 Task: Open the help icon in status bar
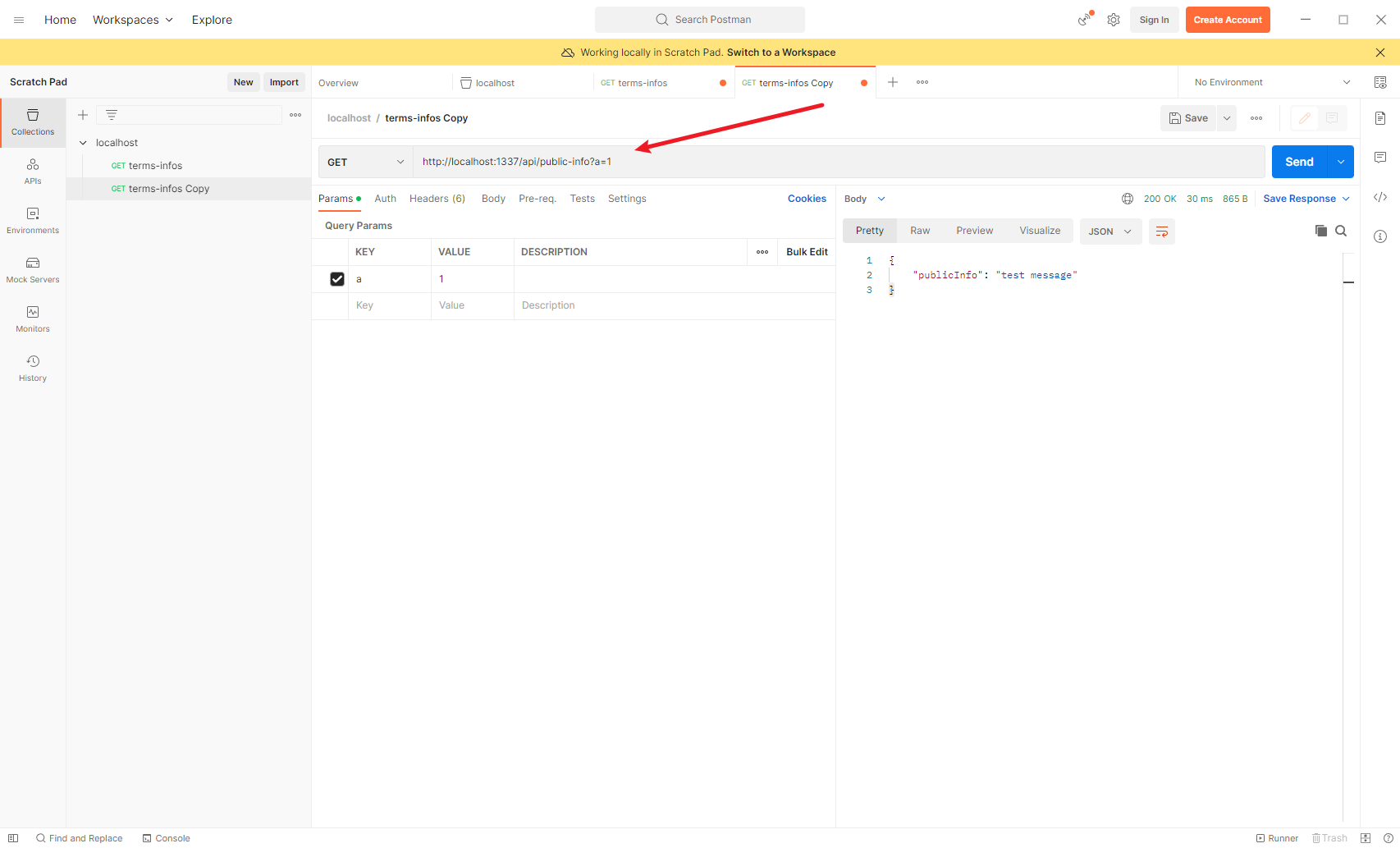[1389, 838]
